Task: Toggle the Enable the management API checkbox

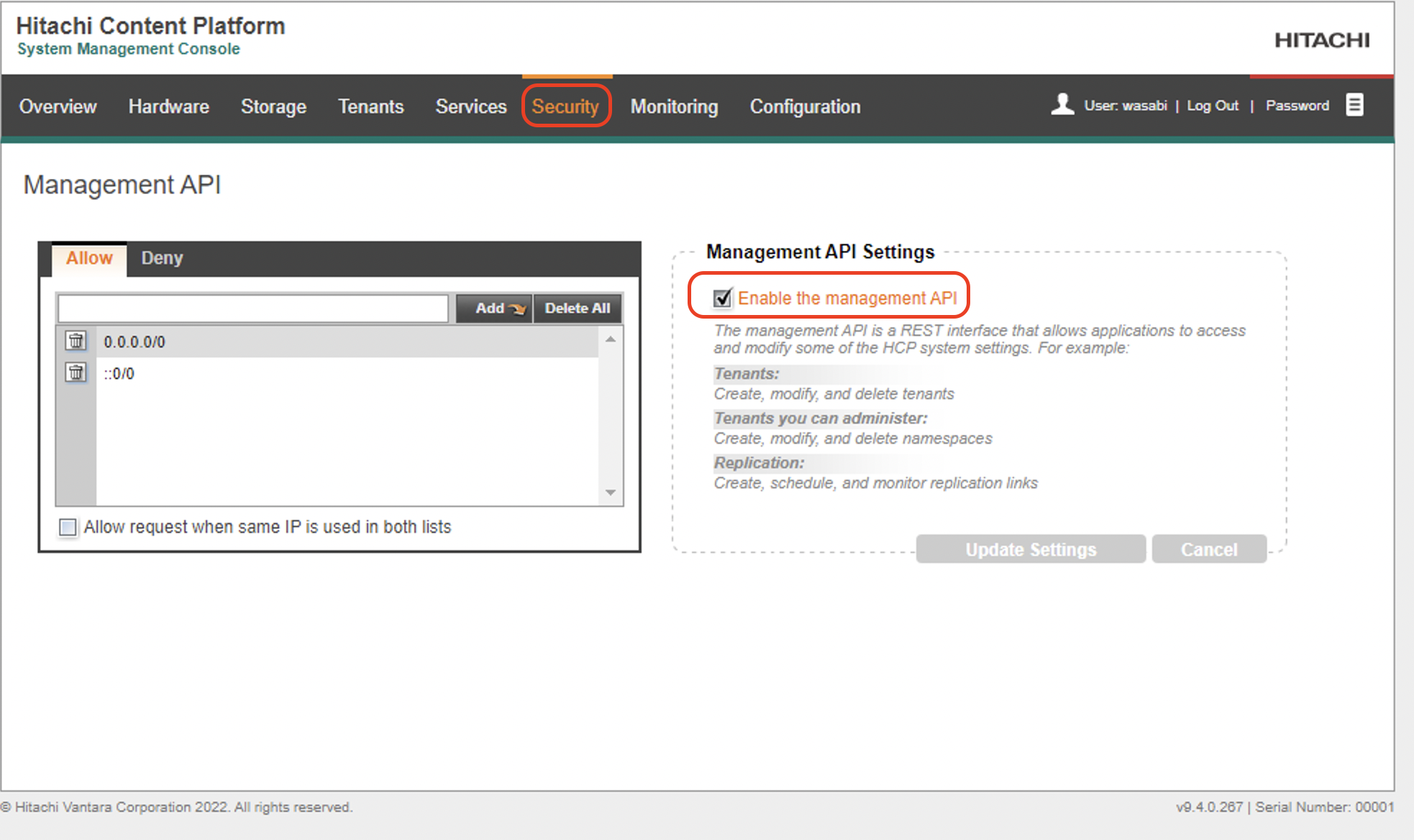Action: (722, 298)
